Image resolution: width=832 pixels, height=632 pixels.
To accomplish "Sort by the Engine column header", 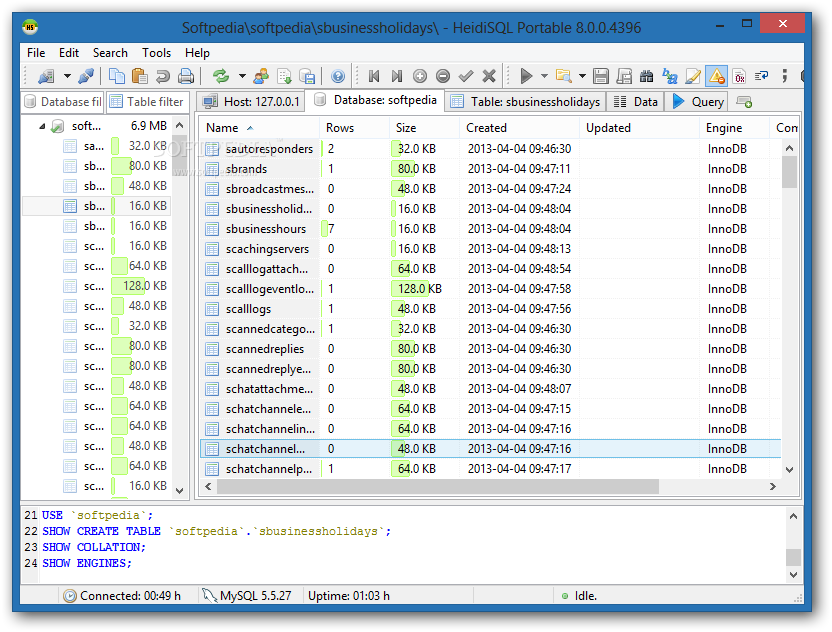I will pos(734,128).
